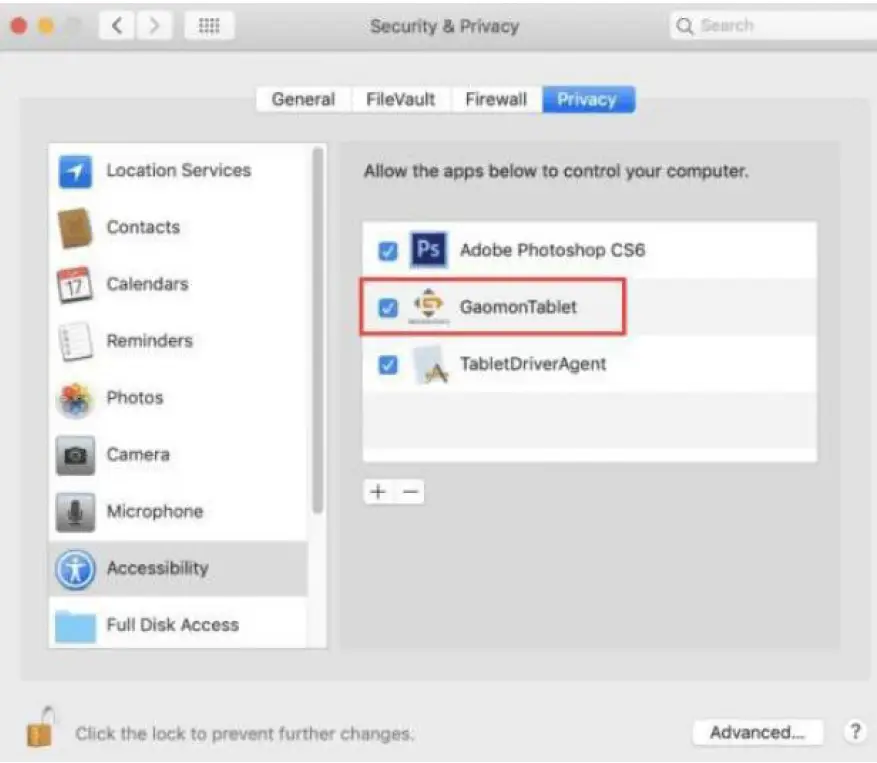Switch to the General tab
The height and width of the screenshot is (763, 877).
coord(304,100)
